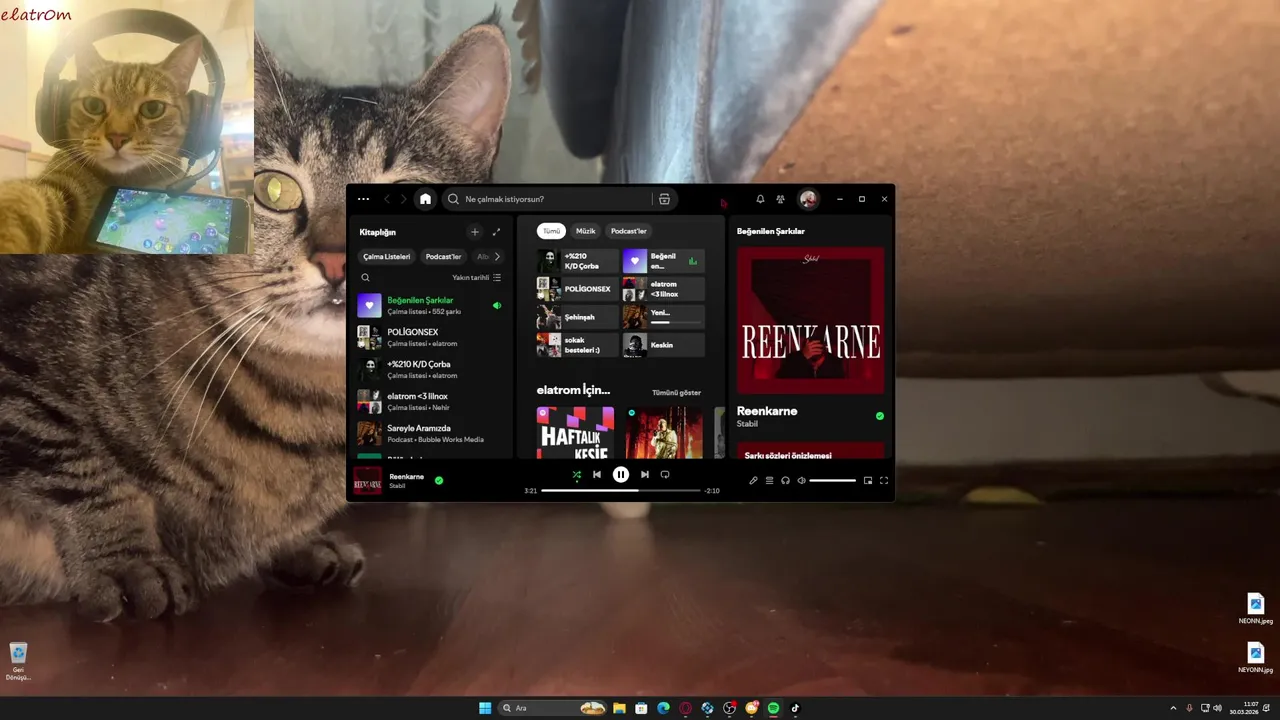Click the plus to create a playlist
Viewport: 1280px width, 720px height.
[x=475, y=232]
